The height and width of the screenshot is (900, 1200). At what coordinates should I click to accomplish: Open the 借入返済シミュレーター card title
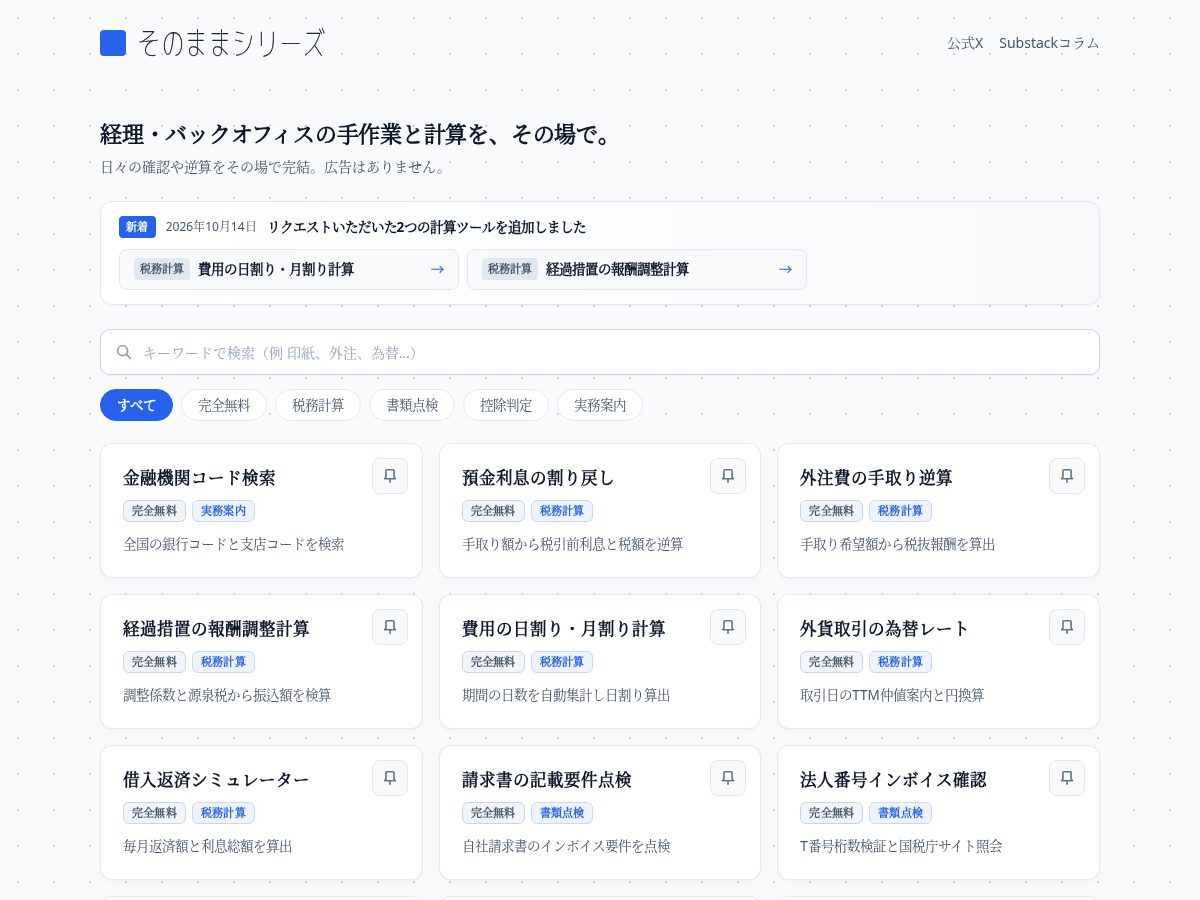click(x=216, y=780)
